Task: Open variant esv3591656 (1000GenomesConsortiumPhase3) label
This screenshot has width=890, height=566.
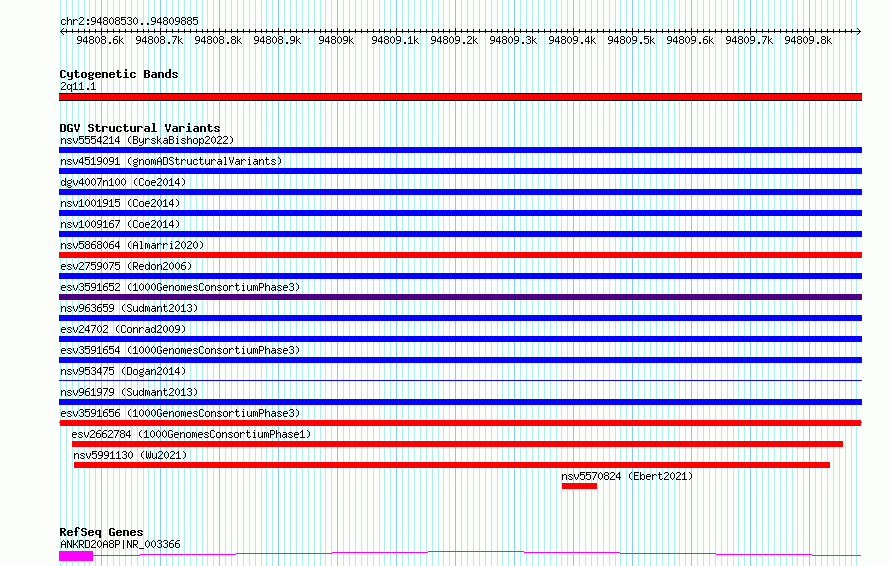Action: click(x=180, y=413)
